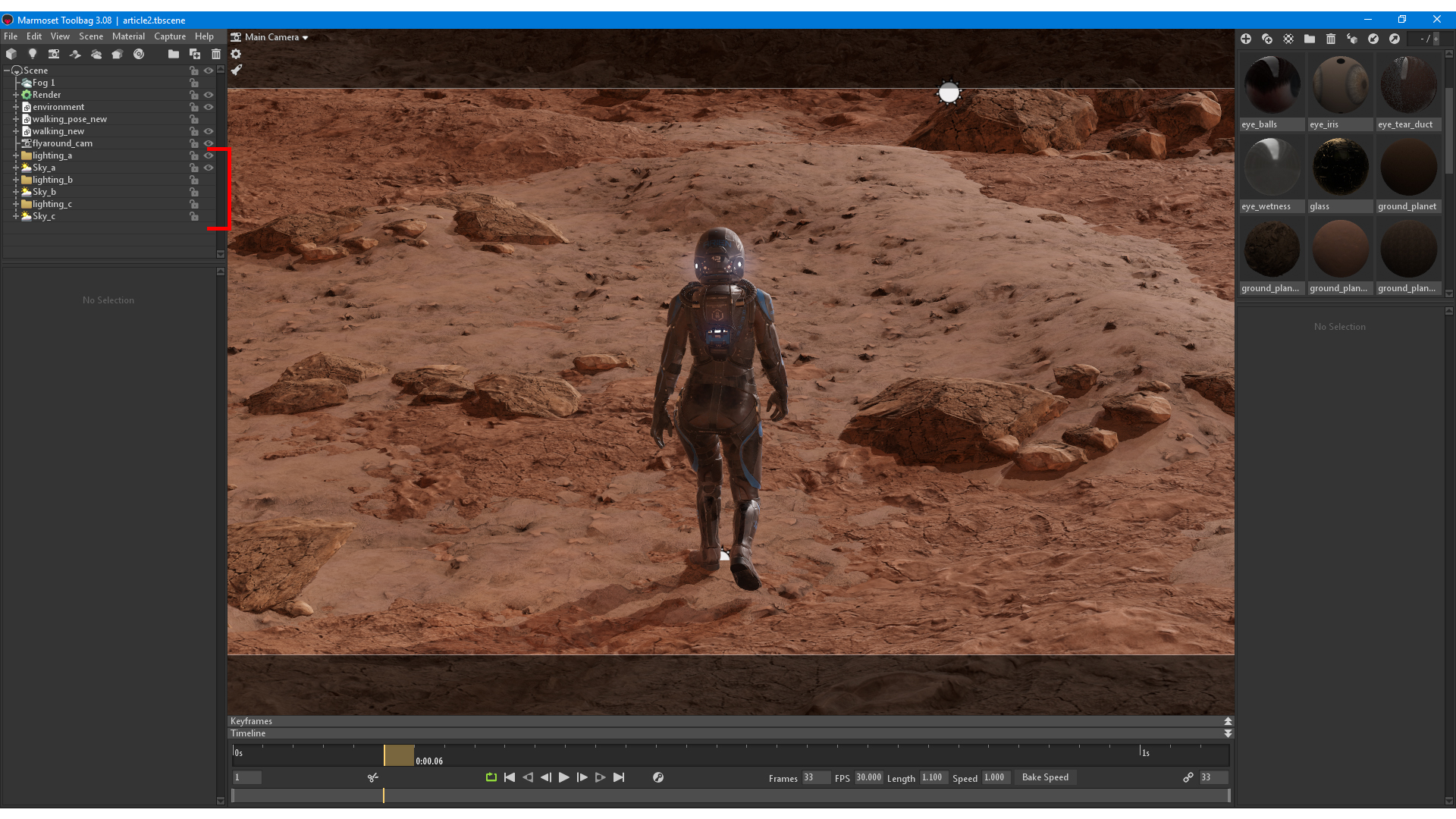
Task: Jump to the first frame
Action: [510, 777]
